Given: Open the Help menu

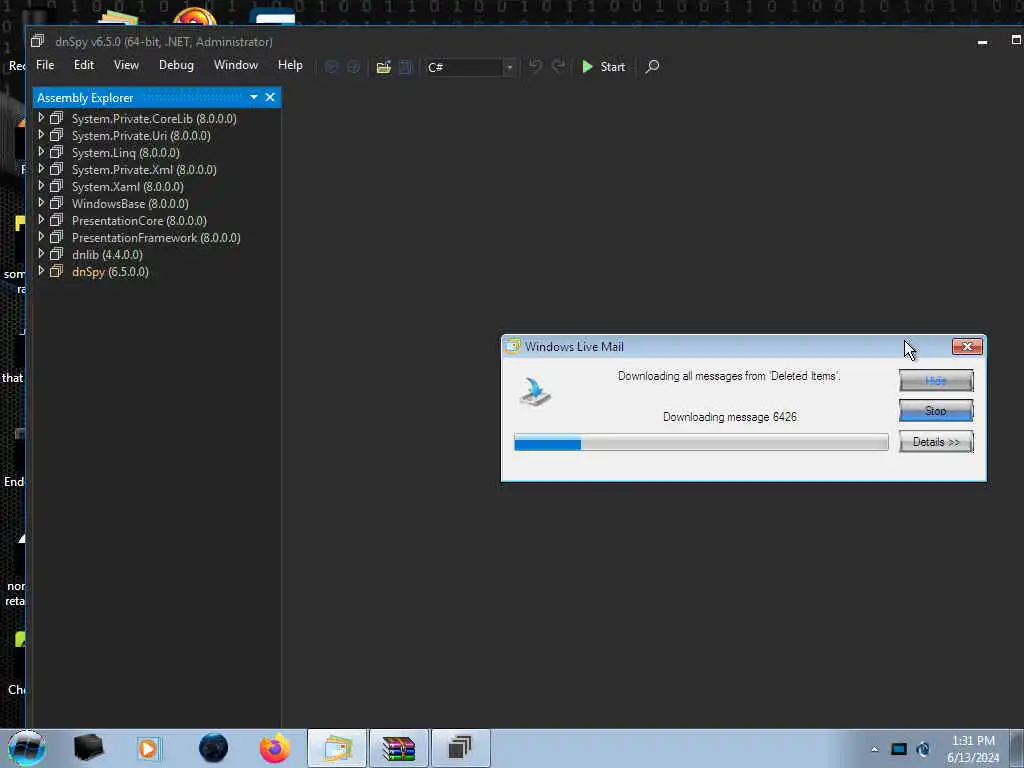Looking at the screenshot, I should (290, 65).
